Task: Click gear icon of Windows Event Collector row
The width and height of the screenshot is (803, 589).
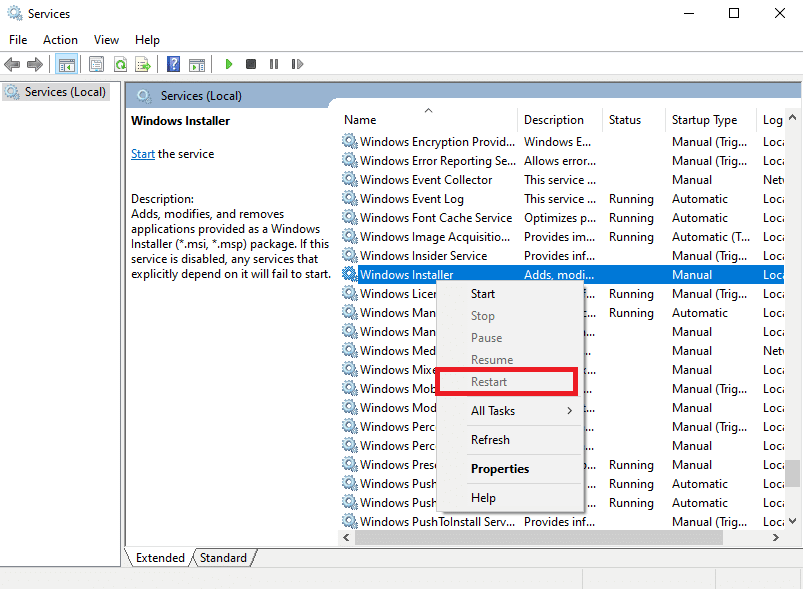Action: (350, 179)
